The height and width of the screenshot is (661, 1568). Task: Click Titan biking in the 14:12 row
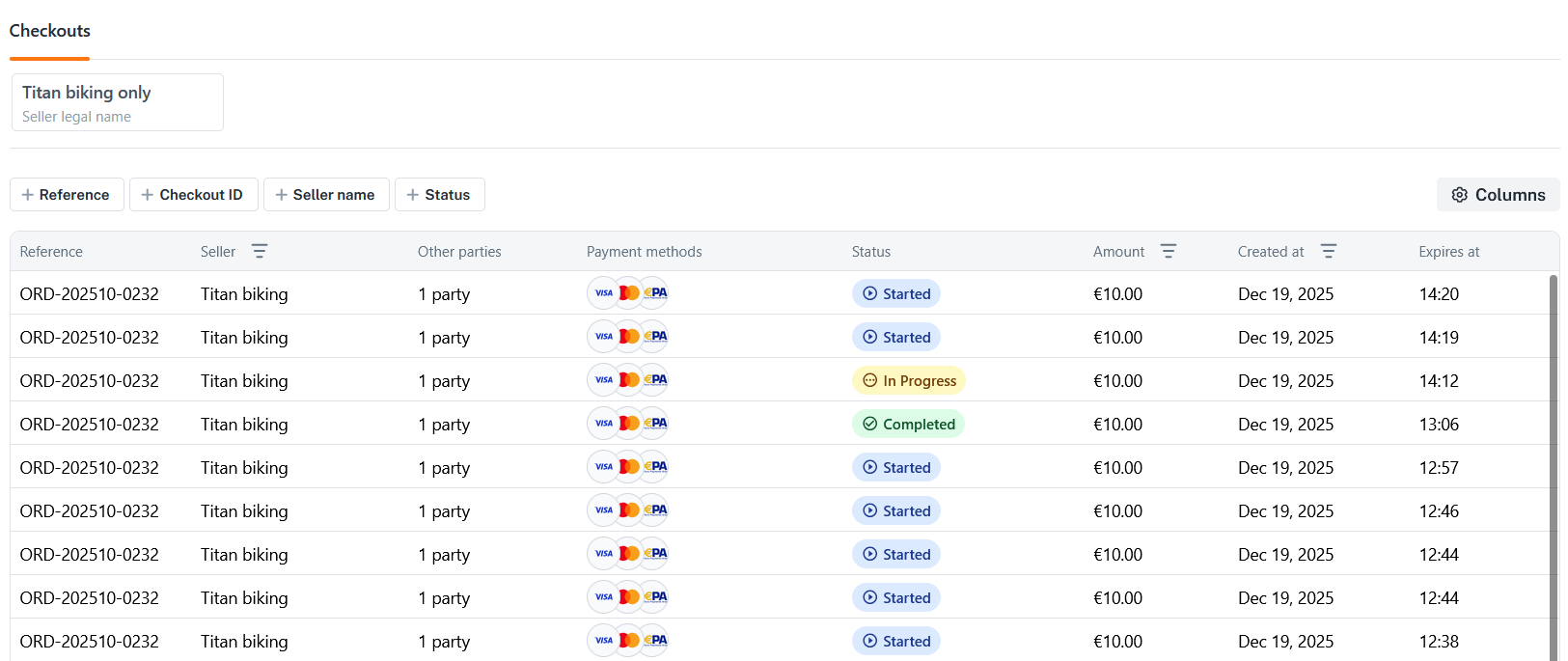pos(244,380)
